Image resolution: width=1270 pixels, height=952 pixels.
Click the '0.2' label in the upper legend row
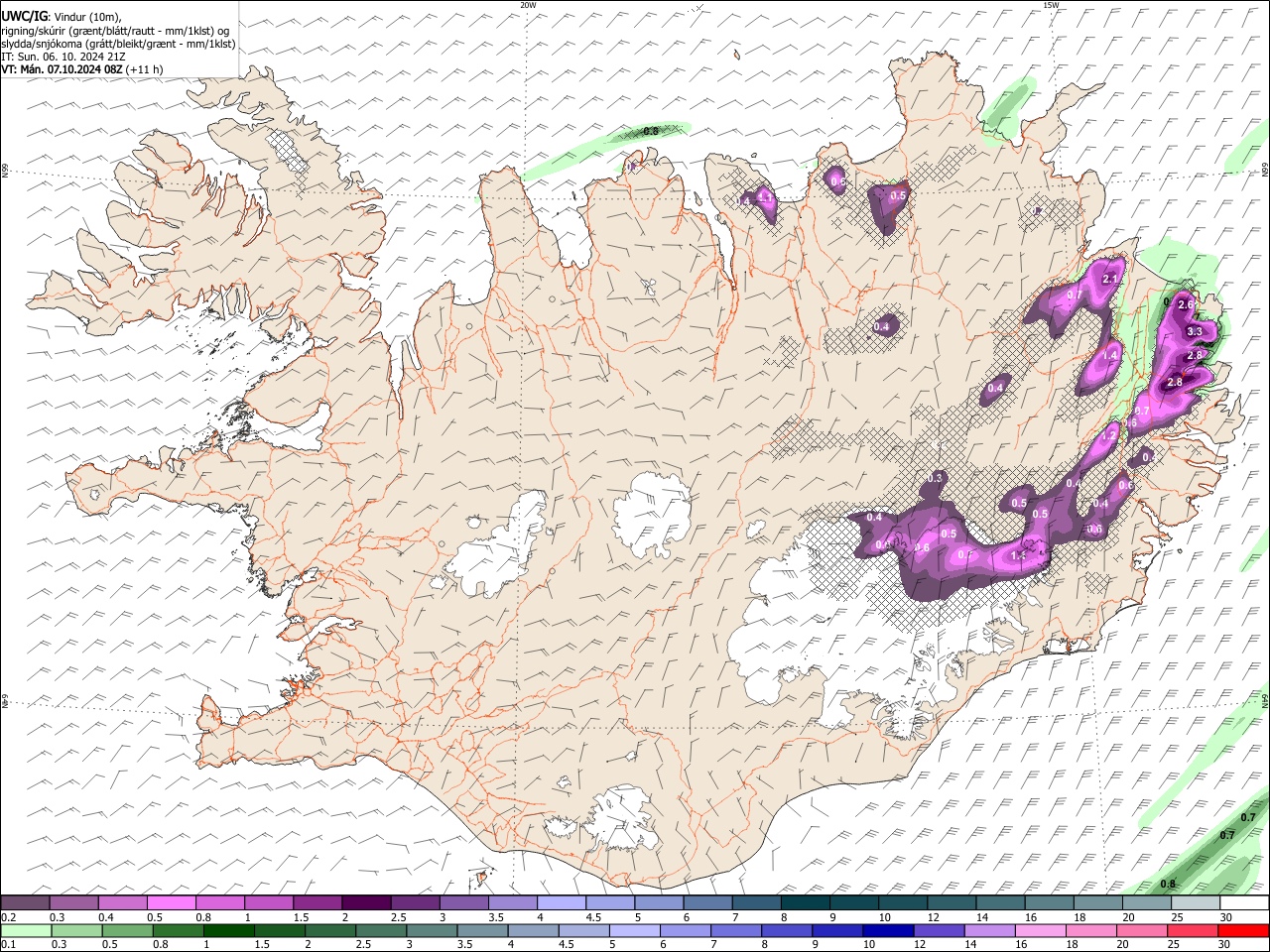tap(8, 917)
